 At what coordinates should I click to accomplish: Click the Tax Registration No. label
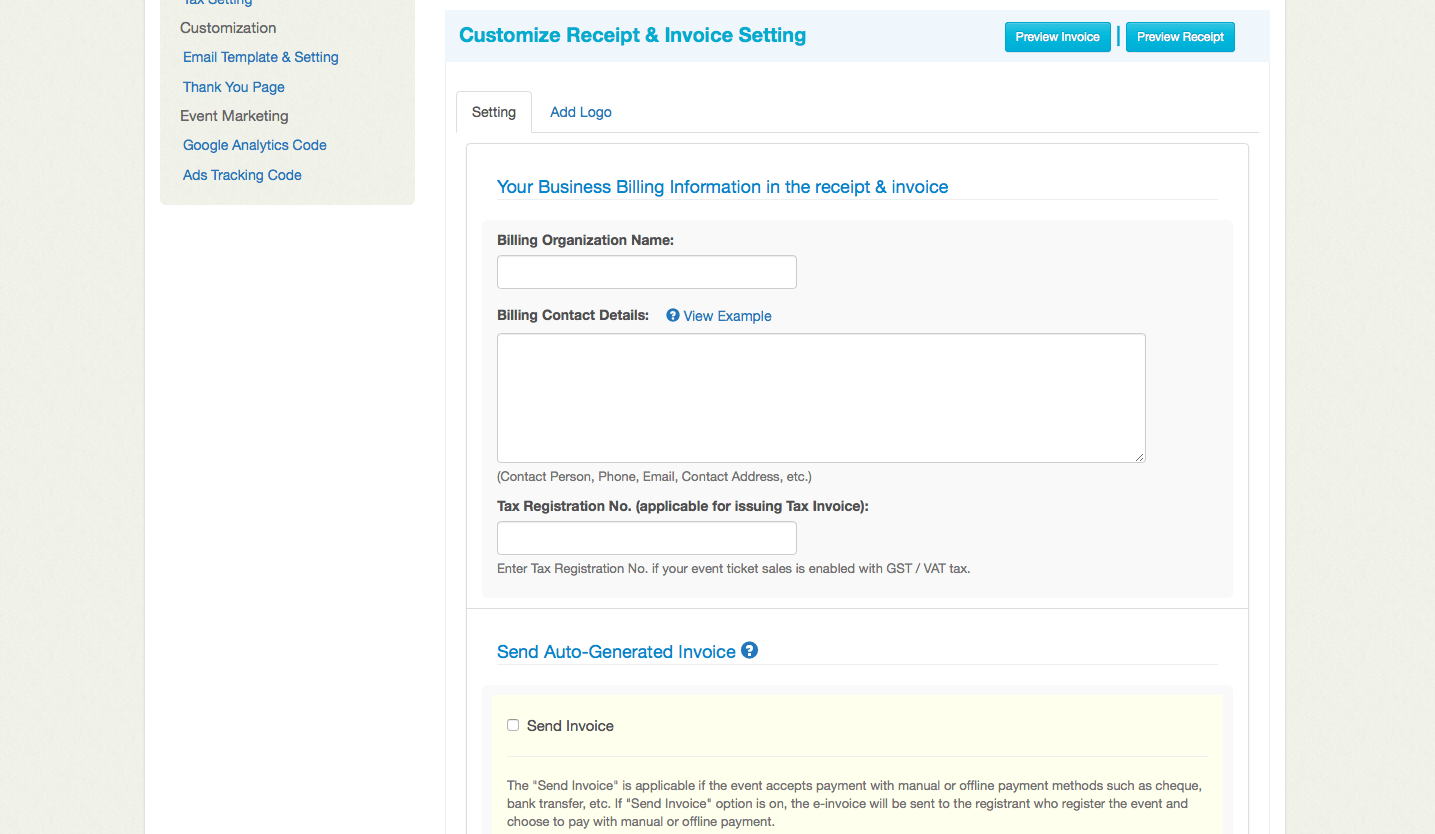click(x=683, y=506)
